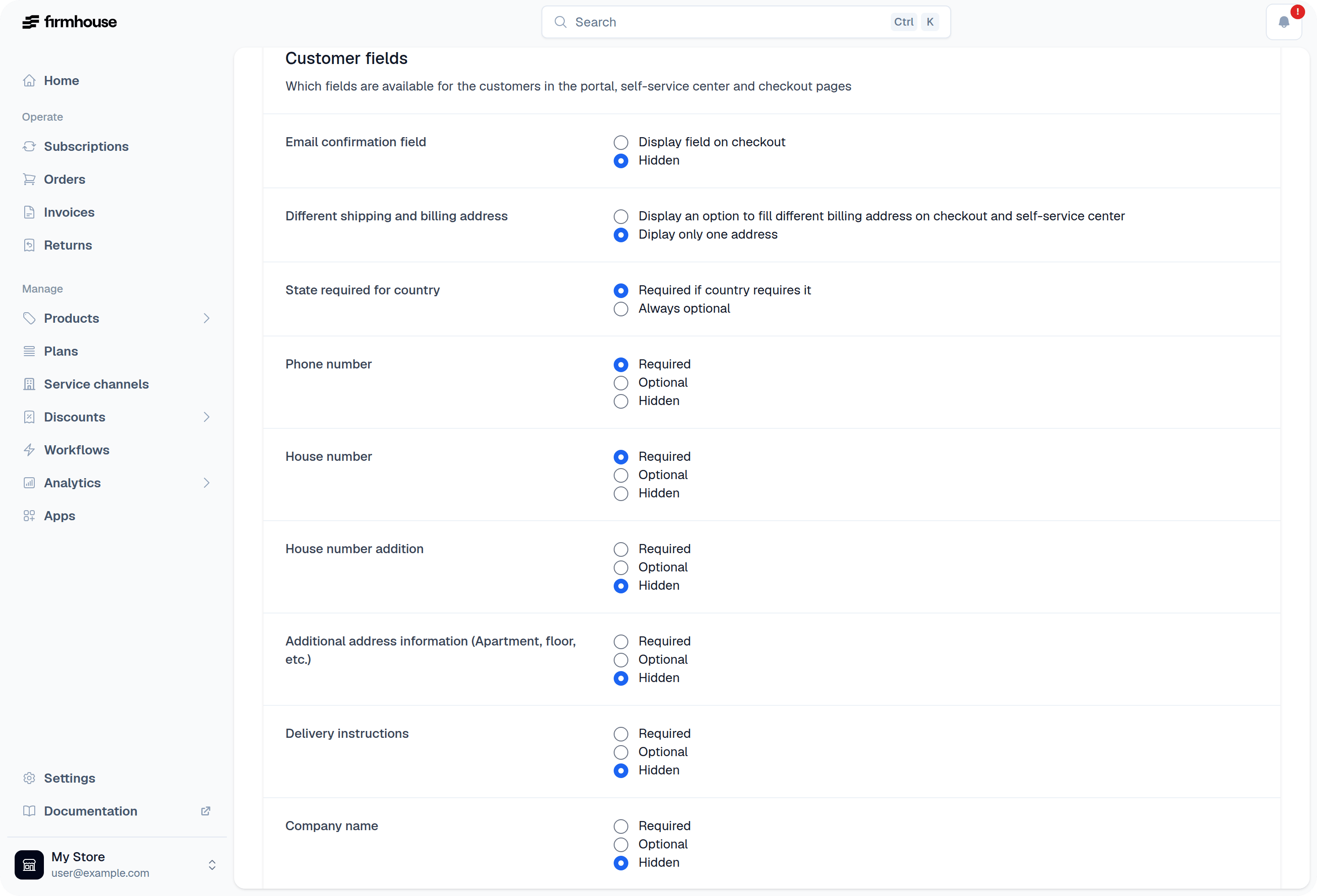Click the Workflows lightning icon

click(29, 450)
